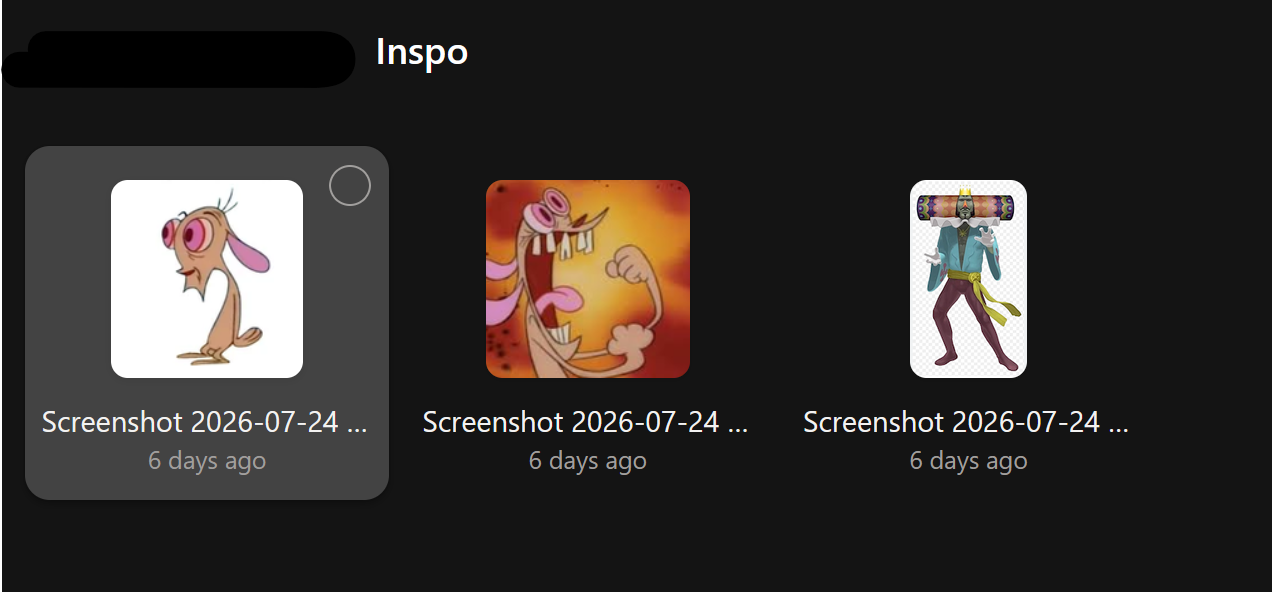Viewport: 1272px width, 592px height.
Task: Click "6 days ago" under the first file
Action: point(207,461)
